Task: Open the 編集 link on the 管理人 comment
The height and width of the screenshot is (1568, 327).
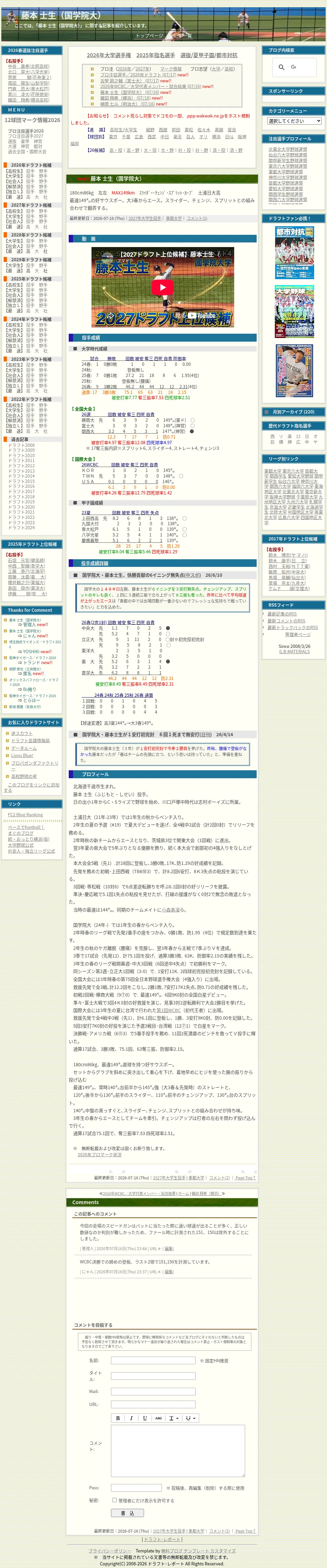Action: [168, 1249]
